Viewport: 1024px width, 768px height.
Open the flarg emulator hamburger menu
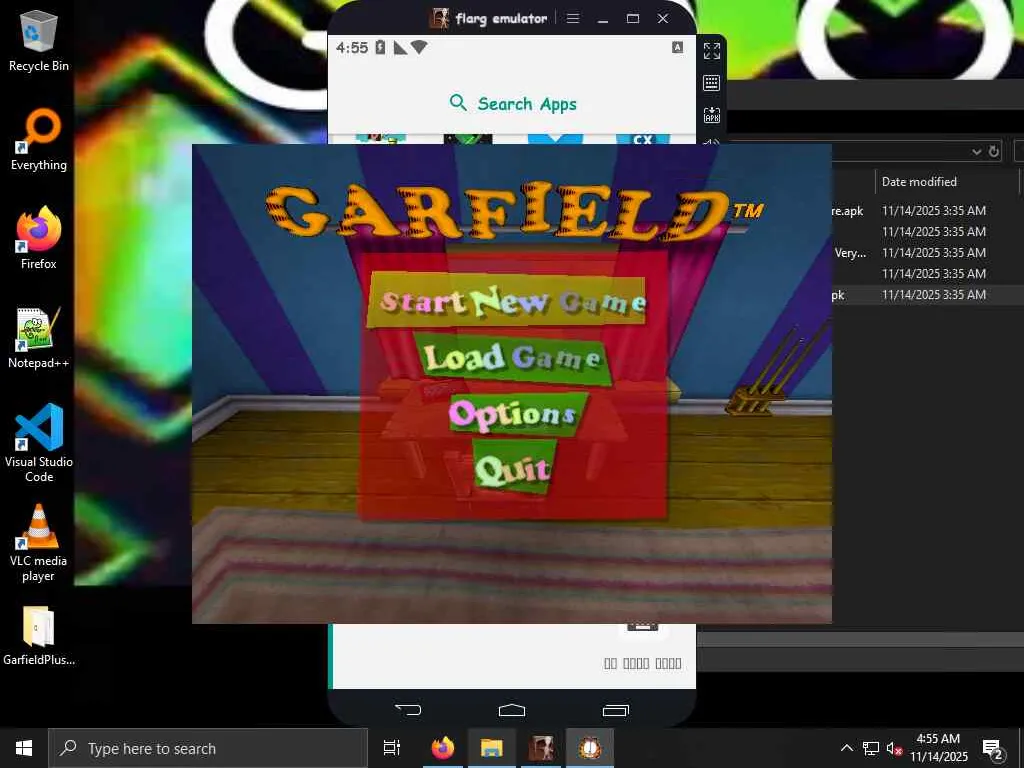(x=573, y=18)
